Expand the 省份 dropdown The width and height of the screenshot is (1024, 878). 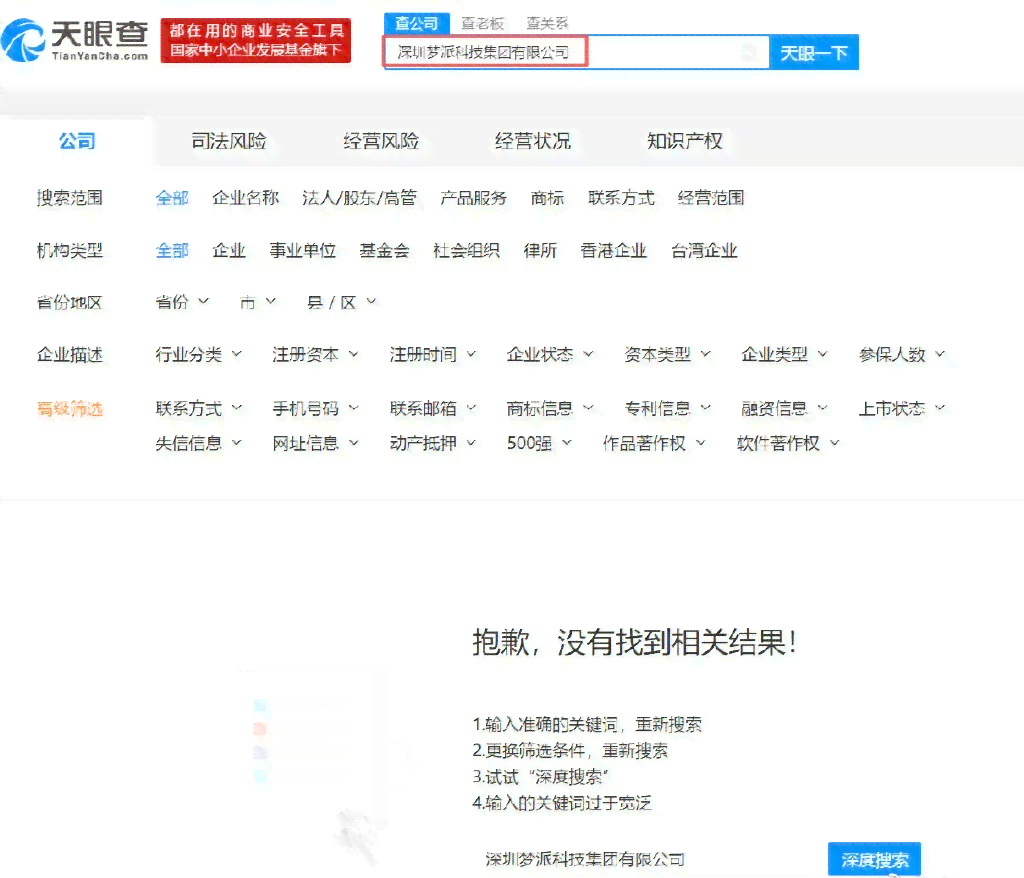(x=182, y=302)
